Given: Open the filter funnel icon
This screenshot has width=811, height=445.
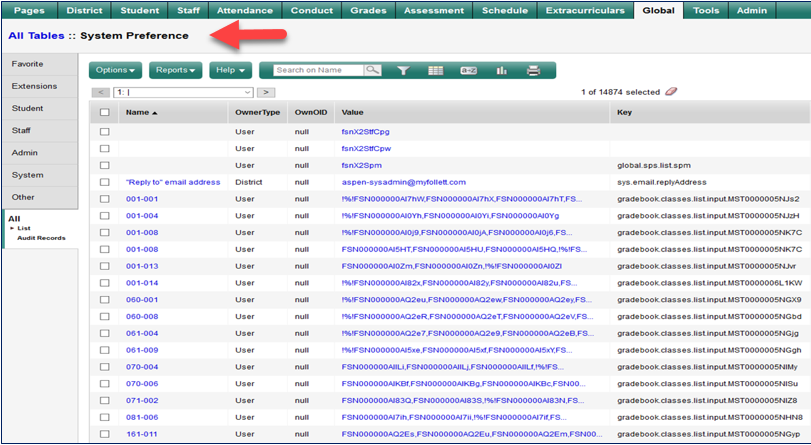Looking at the screenshot, I should [403, 70].
